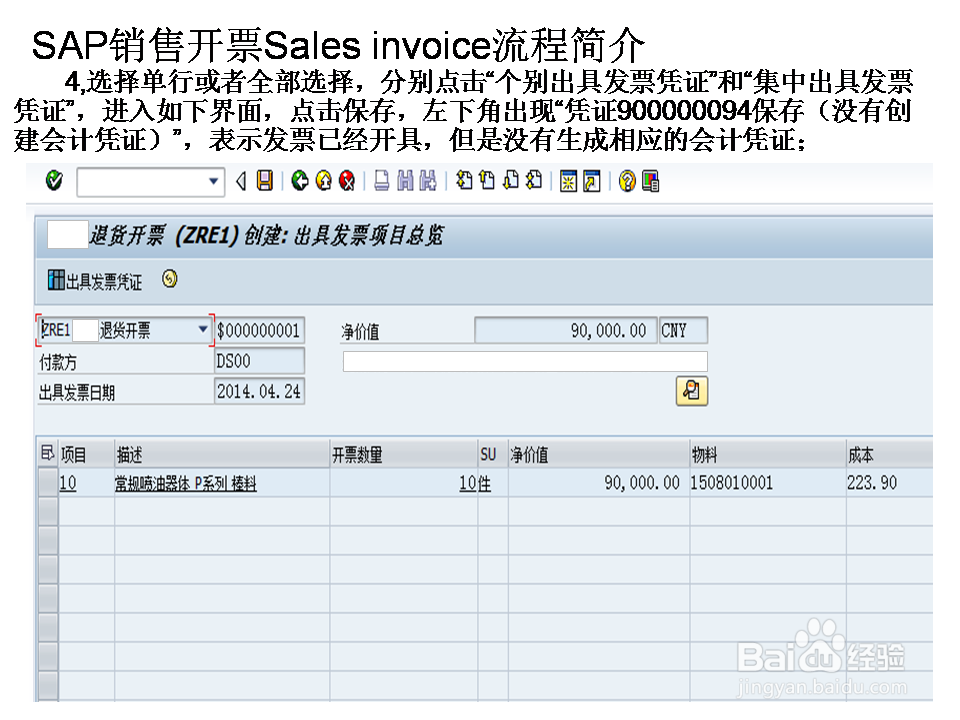Open the ZRE1 退货开票 billing type dropdown

point(203,329)
